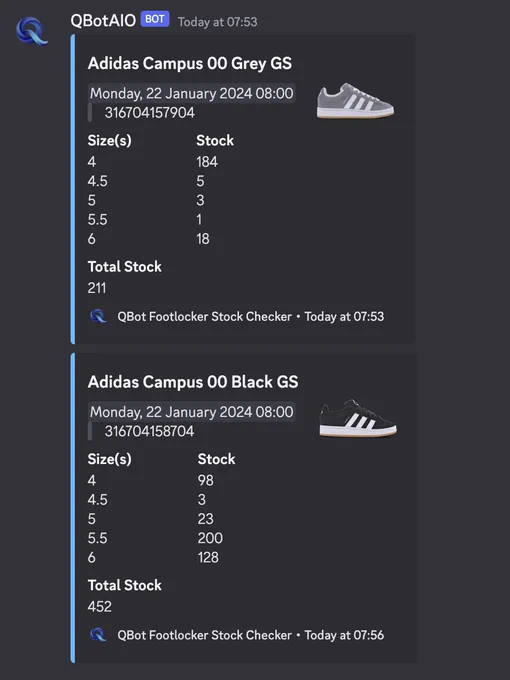Click the black embed Total Stock value 452

click(100, 606)
